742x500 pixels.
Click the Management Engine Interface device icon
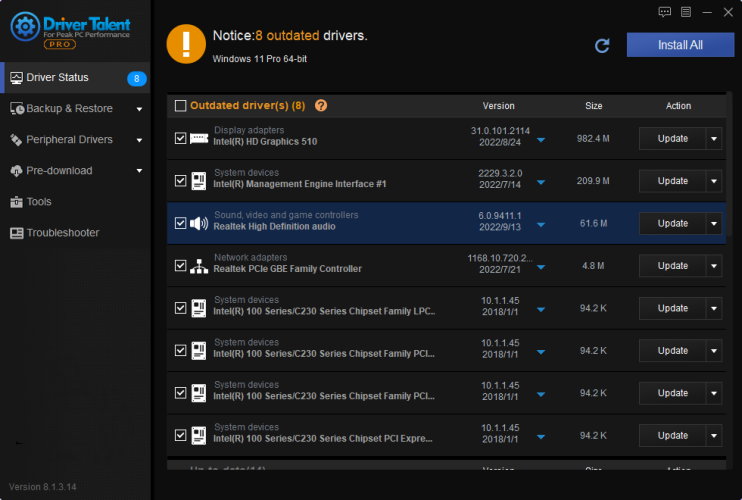point(199,181)
